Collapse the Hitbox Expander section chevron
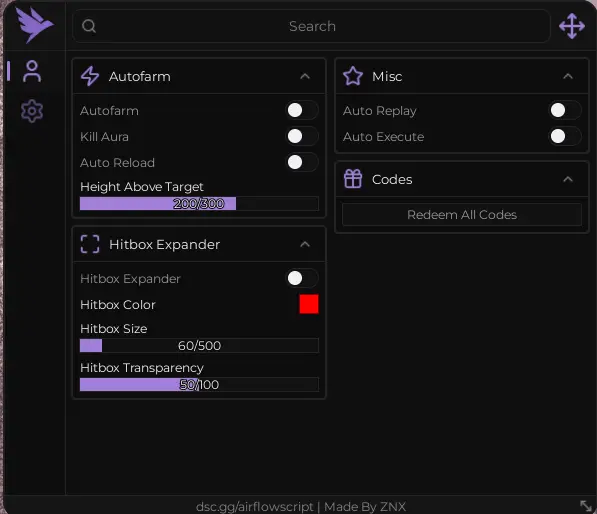This screenshot has width=597, height=514. click(305, 244)
